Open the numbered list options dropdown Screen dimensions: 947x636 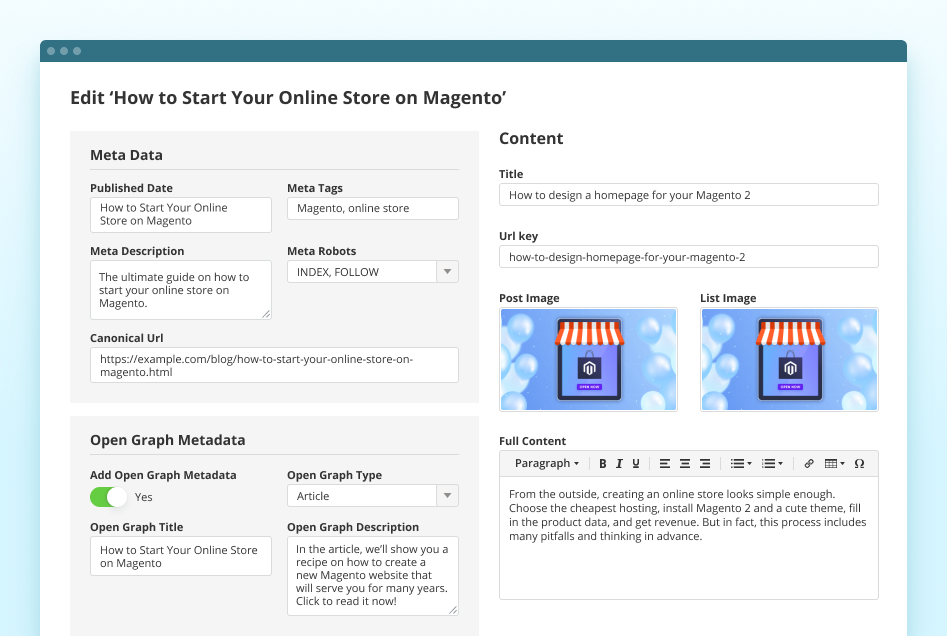[x=773, y=464]
